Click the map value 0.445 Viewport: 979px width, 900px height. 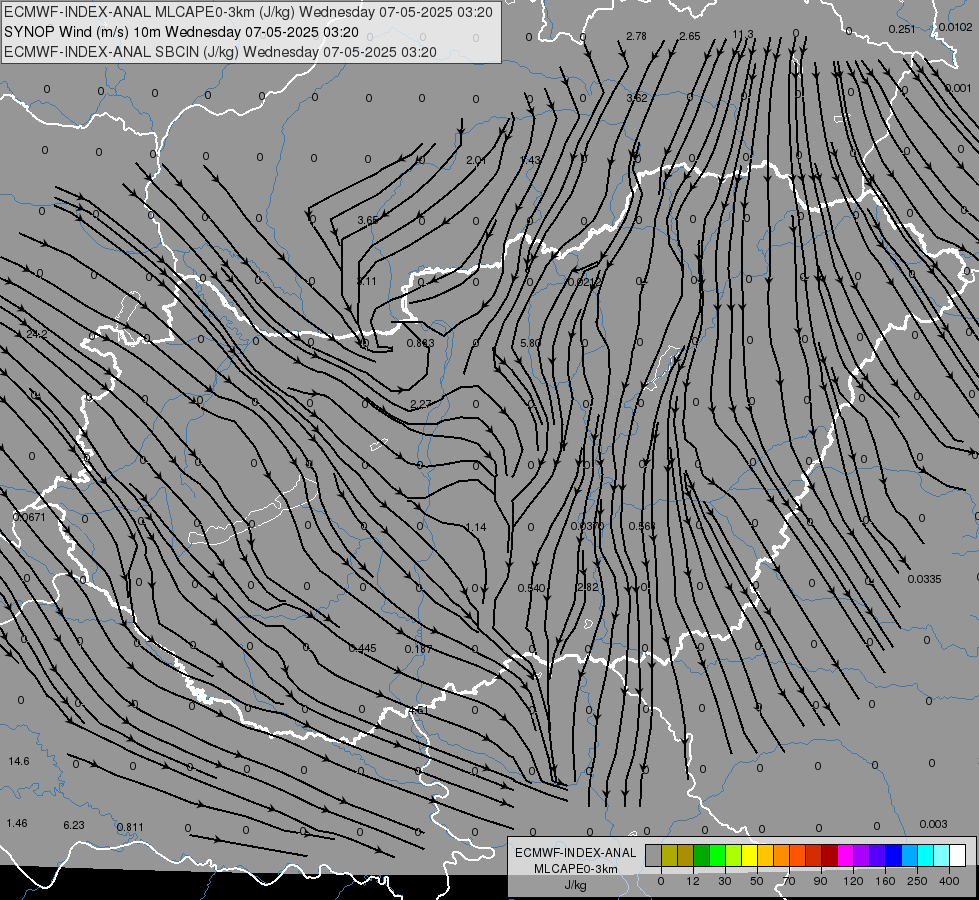point(363,648)
